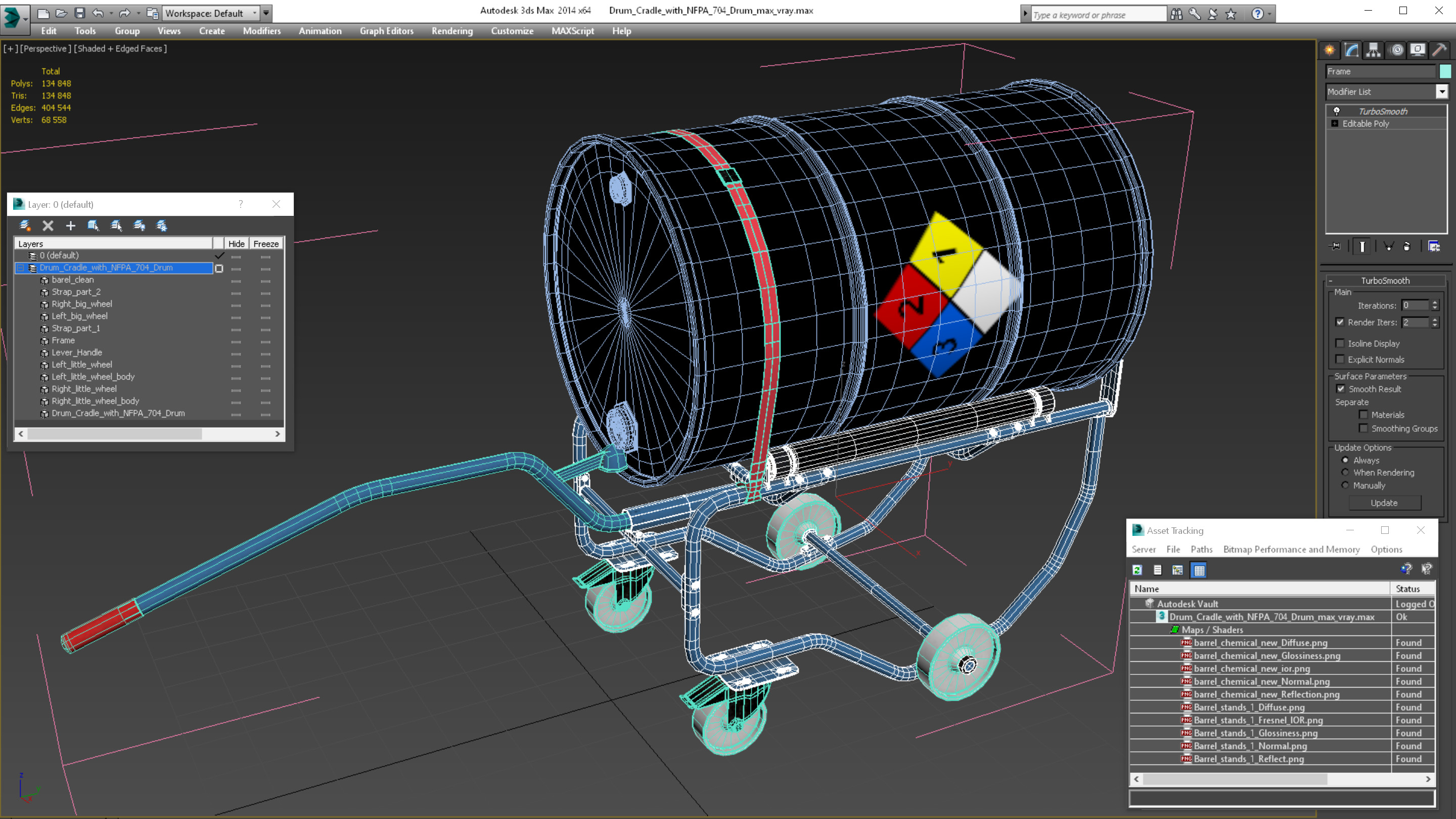Select Manually update option
Image resolution: width=1456 pixels, height=819 pixels.
click(1345, 485)
